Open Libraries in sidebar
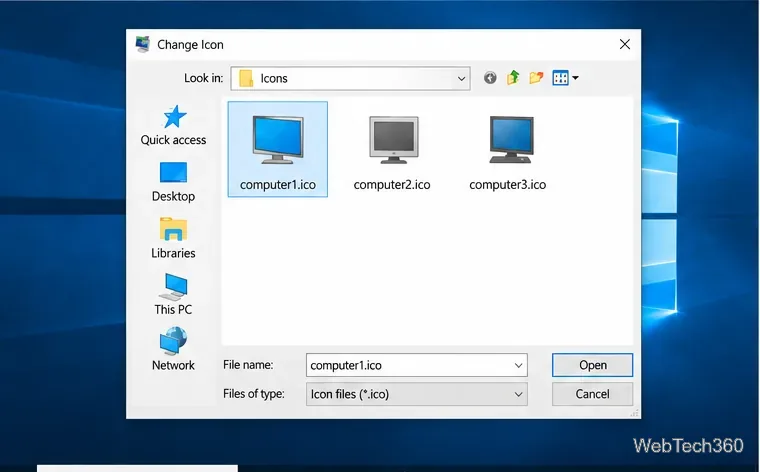Screen dimensions: 760x472 tap(173, 238)
